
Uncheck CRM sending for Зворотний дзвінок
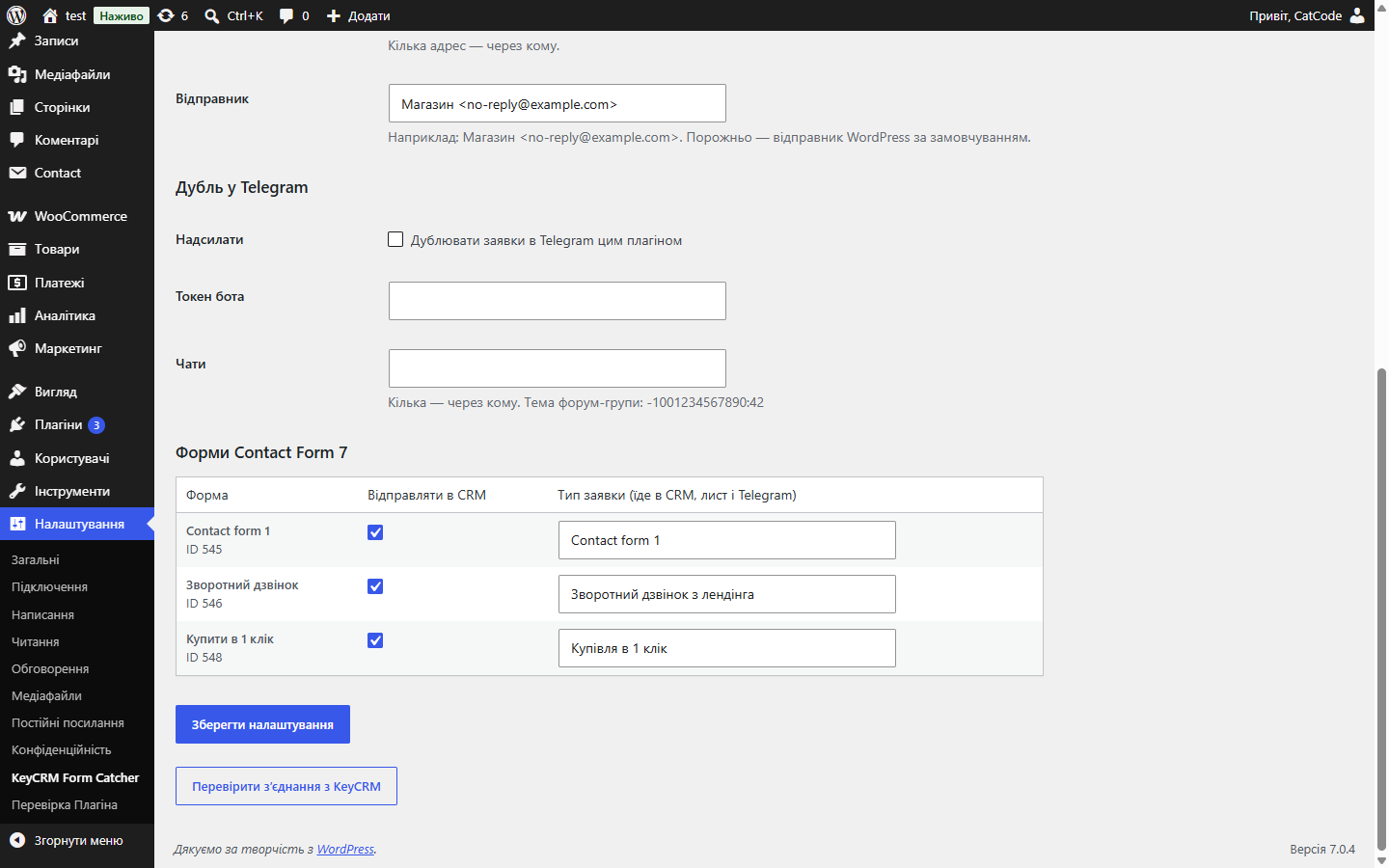[375, 586]
